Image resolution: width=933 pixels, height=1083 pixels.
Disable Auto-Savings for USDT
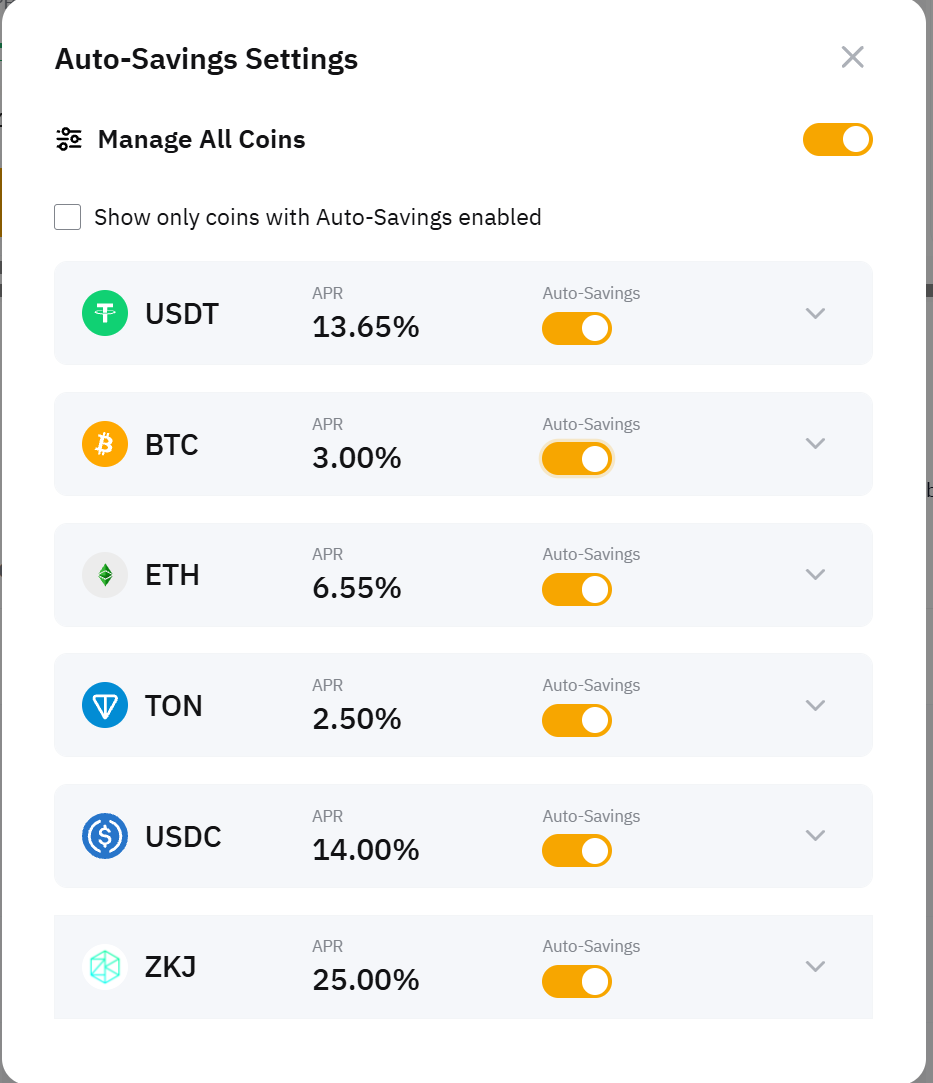(x=577, y=329)
